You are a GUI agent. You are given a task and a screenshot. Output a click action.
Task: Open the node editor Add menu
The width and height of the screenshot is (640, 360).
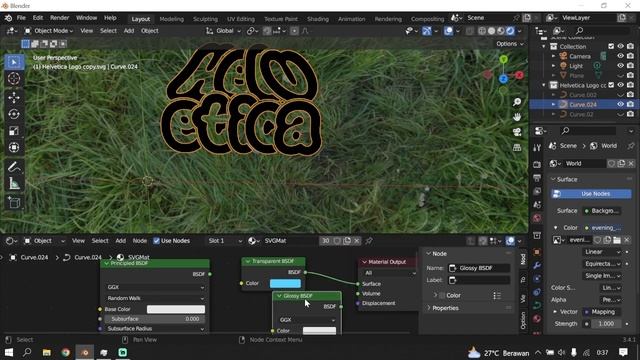(x=120, y=241)
